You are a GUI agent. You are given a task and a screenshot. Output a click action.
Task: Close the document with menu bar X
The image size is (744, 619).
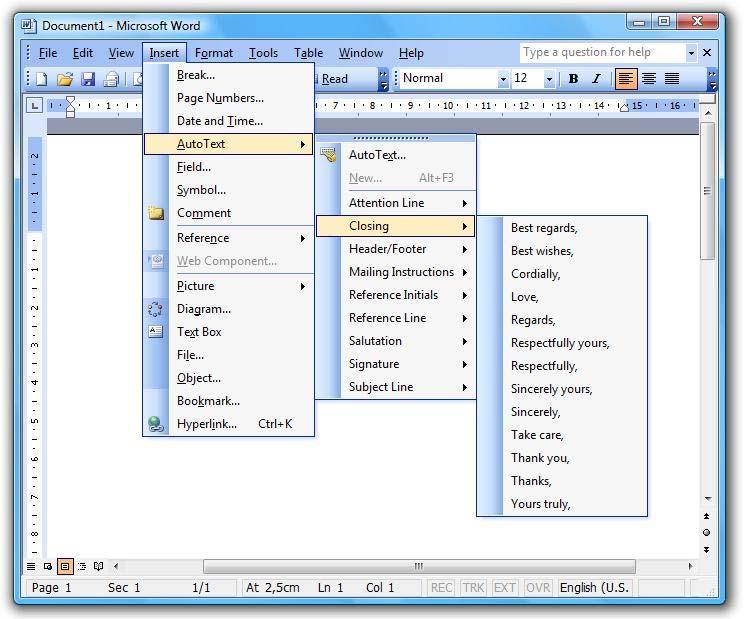pos(707,53)
